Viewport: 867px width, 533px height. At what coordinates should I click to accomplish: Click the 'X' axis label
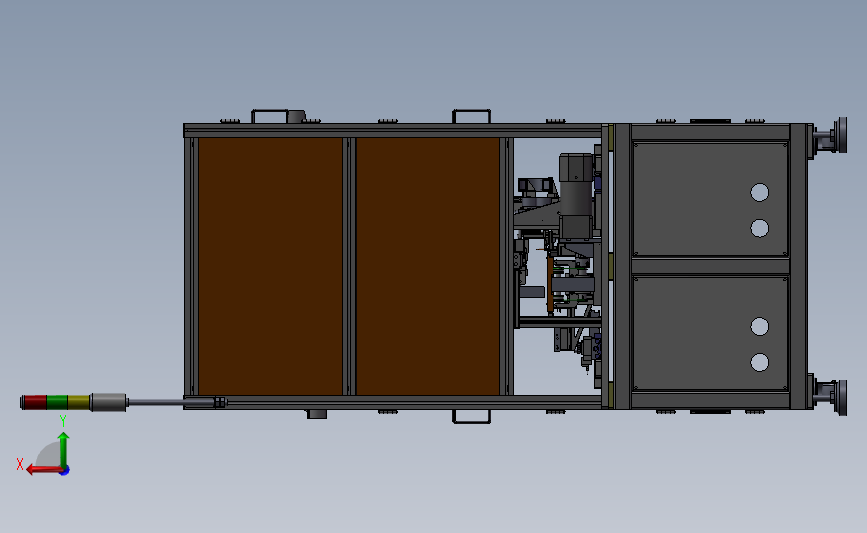[20, 464]
